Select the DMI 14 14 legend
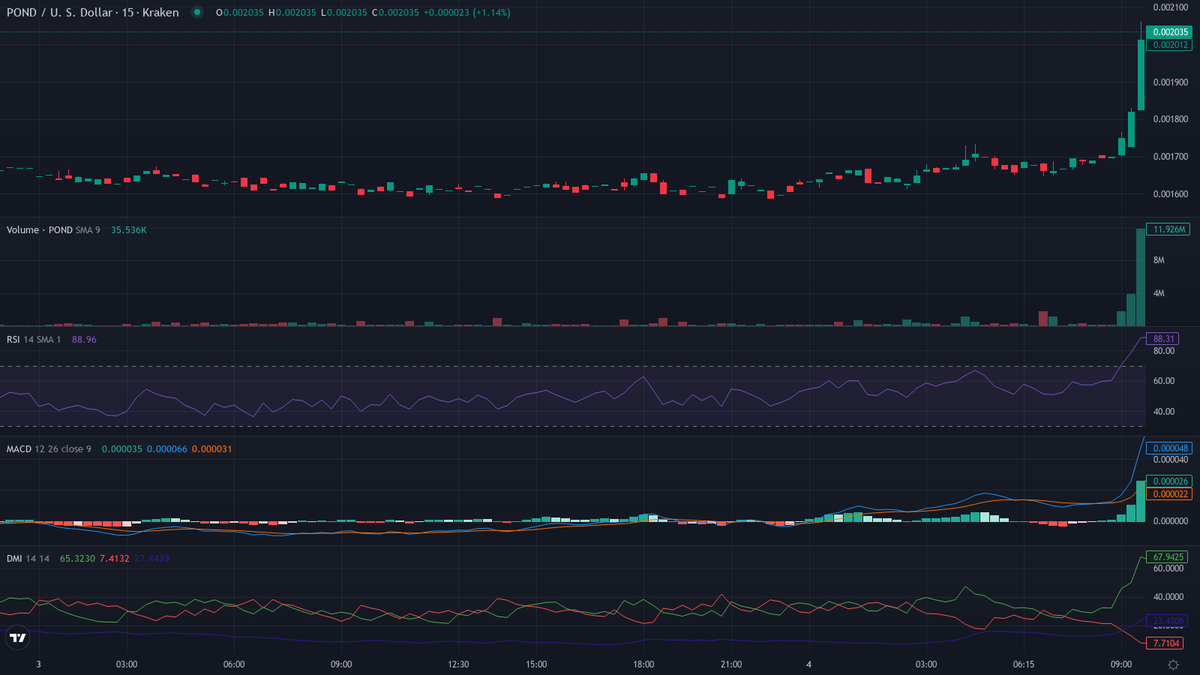The height and width of the screenshot is (675, 1200). (29, 557)
